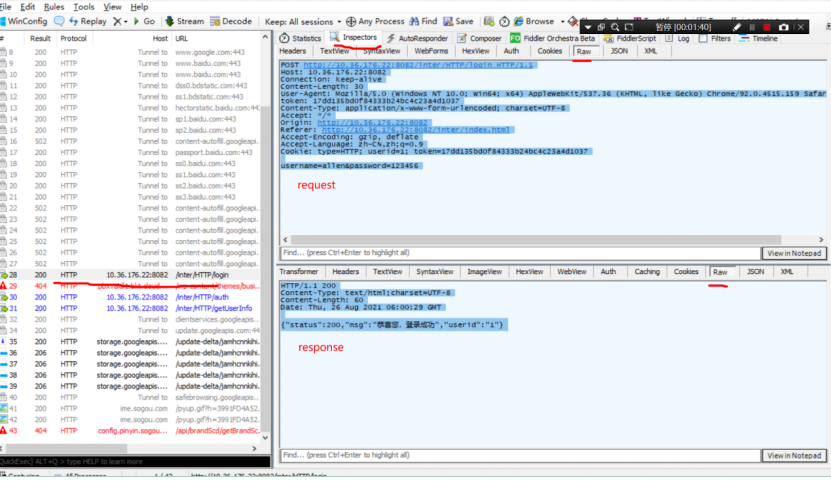Viewport: 831px width, 481px height.
Task: Replay the selected session
Action: click(87, 21)
